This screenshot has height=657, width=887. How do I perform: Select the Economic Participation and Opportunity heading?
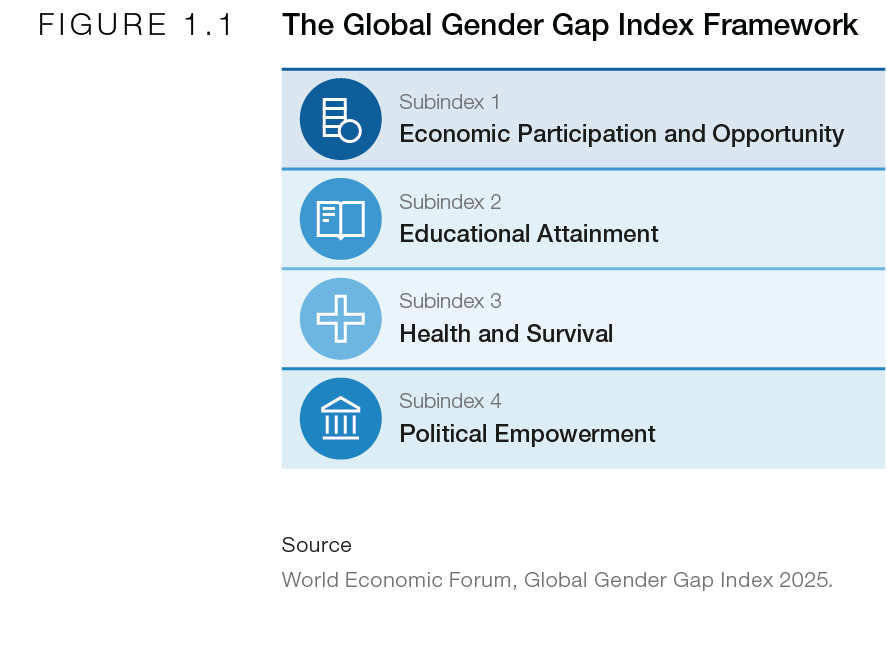pyautogui.click(x=622, y=135)
